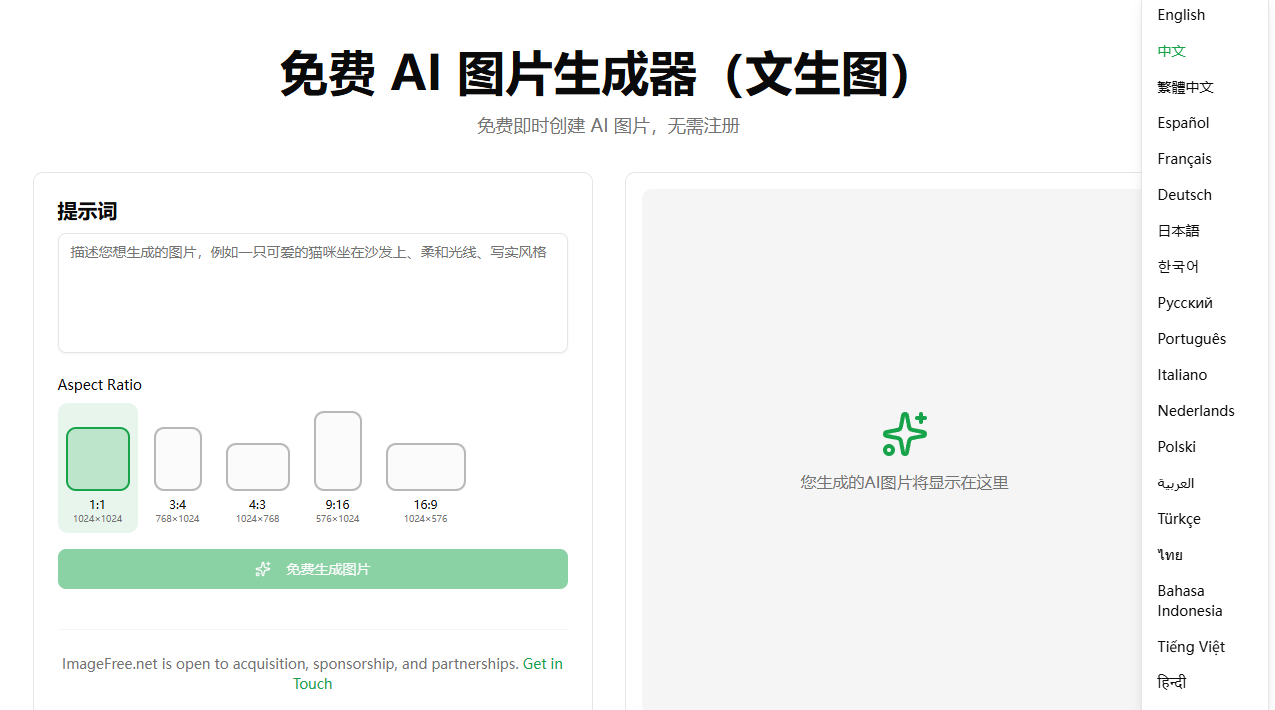
Task: Click the 免费 AI 图片生成器 page heading
Action: (x=596, y=73)
